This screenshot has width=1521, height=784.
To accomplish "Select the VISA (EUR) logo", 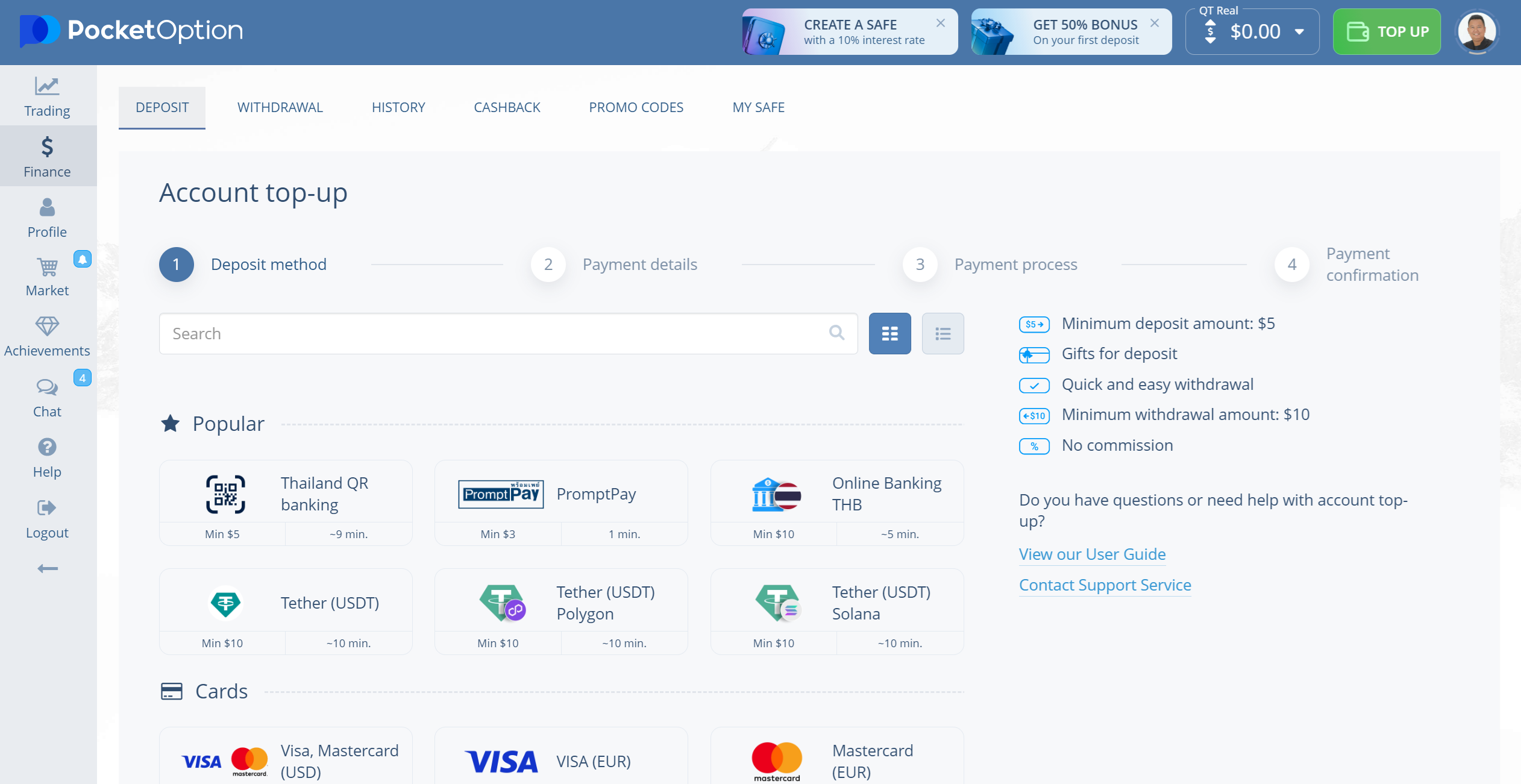I will [501, 762].
